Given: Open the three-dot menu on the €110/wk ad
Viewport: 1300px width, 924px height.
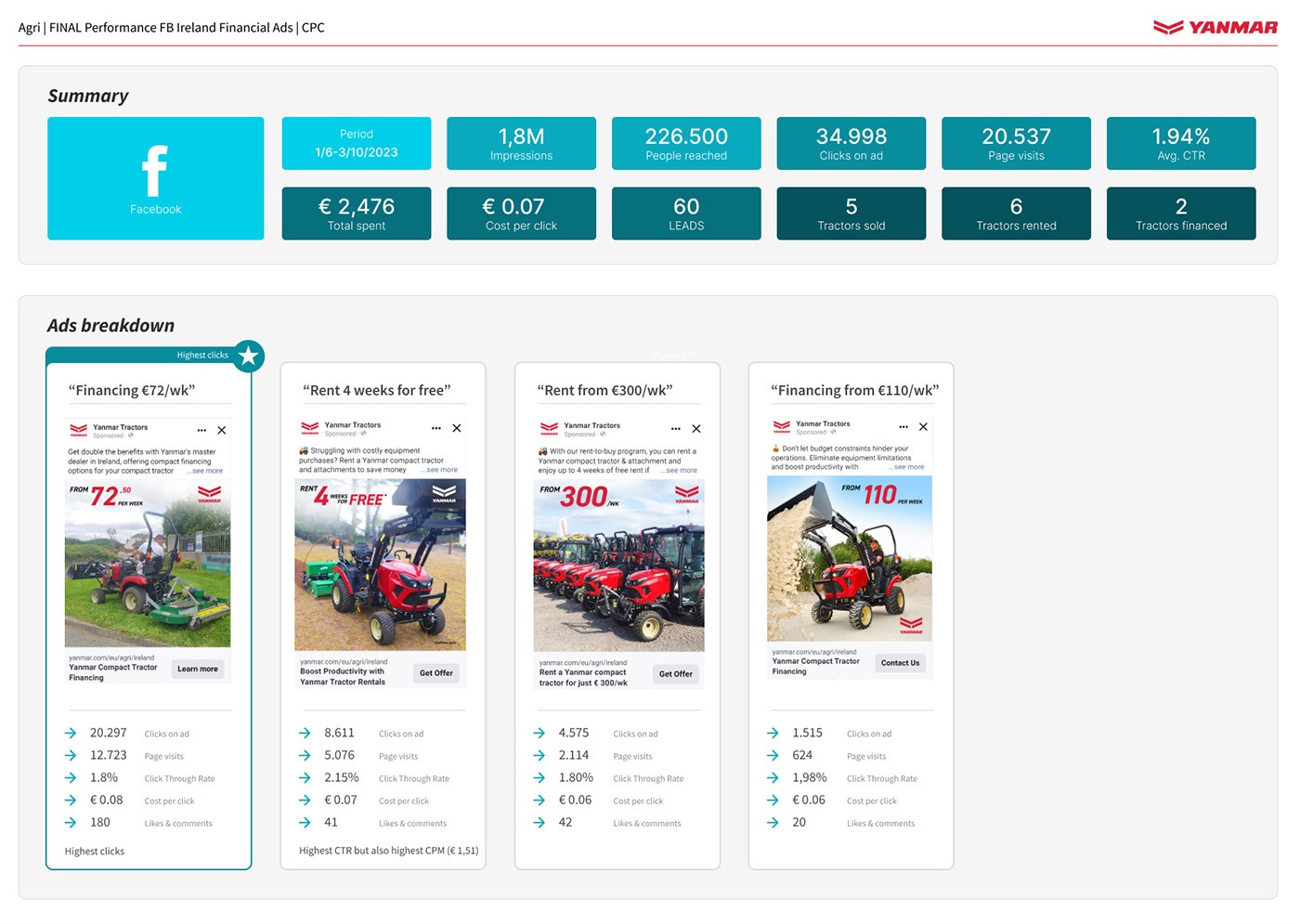Looking at the screenshot, I should pos(903,427).
